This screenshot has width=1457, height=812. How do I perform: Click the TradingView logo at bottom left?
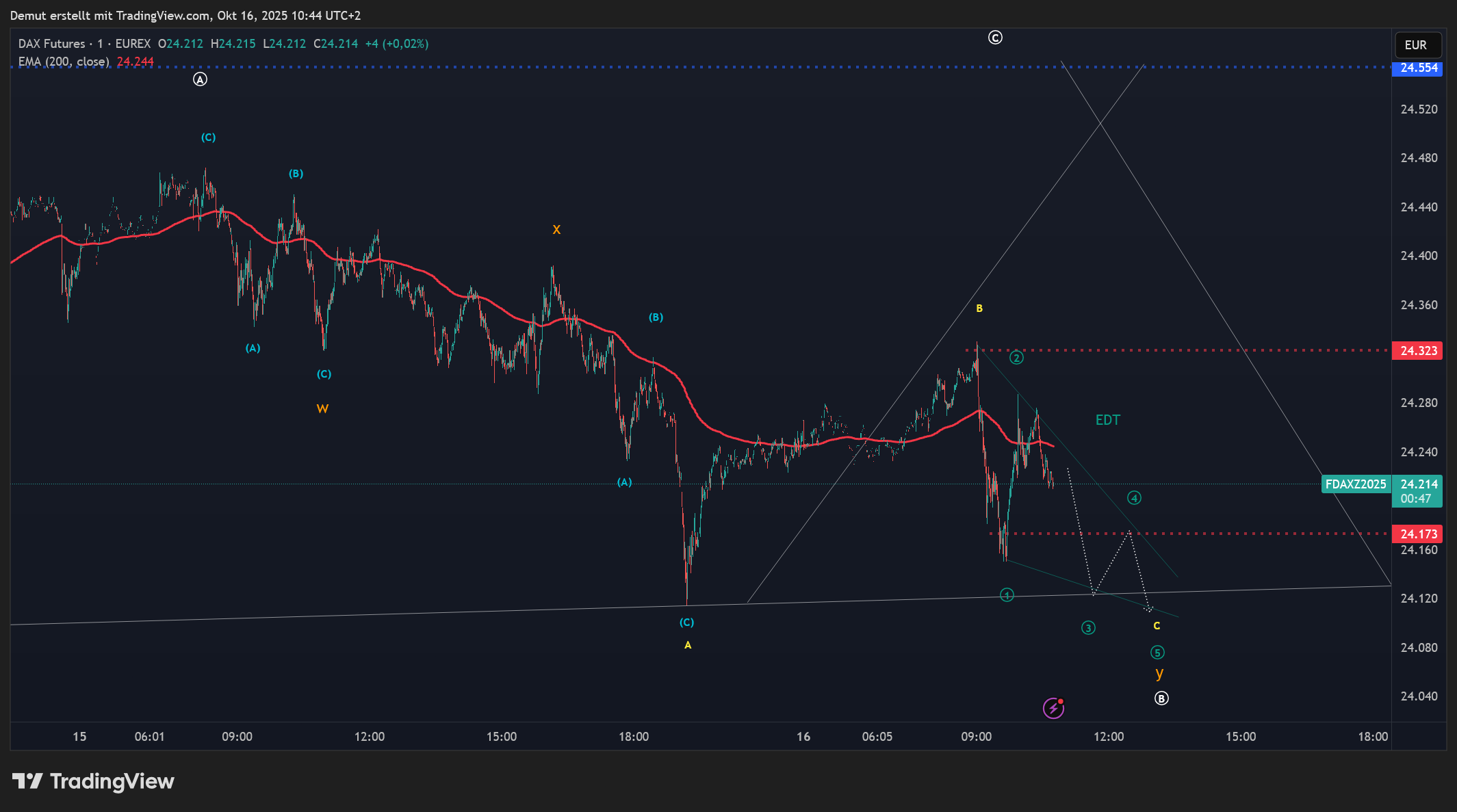[93, 781]
